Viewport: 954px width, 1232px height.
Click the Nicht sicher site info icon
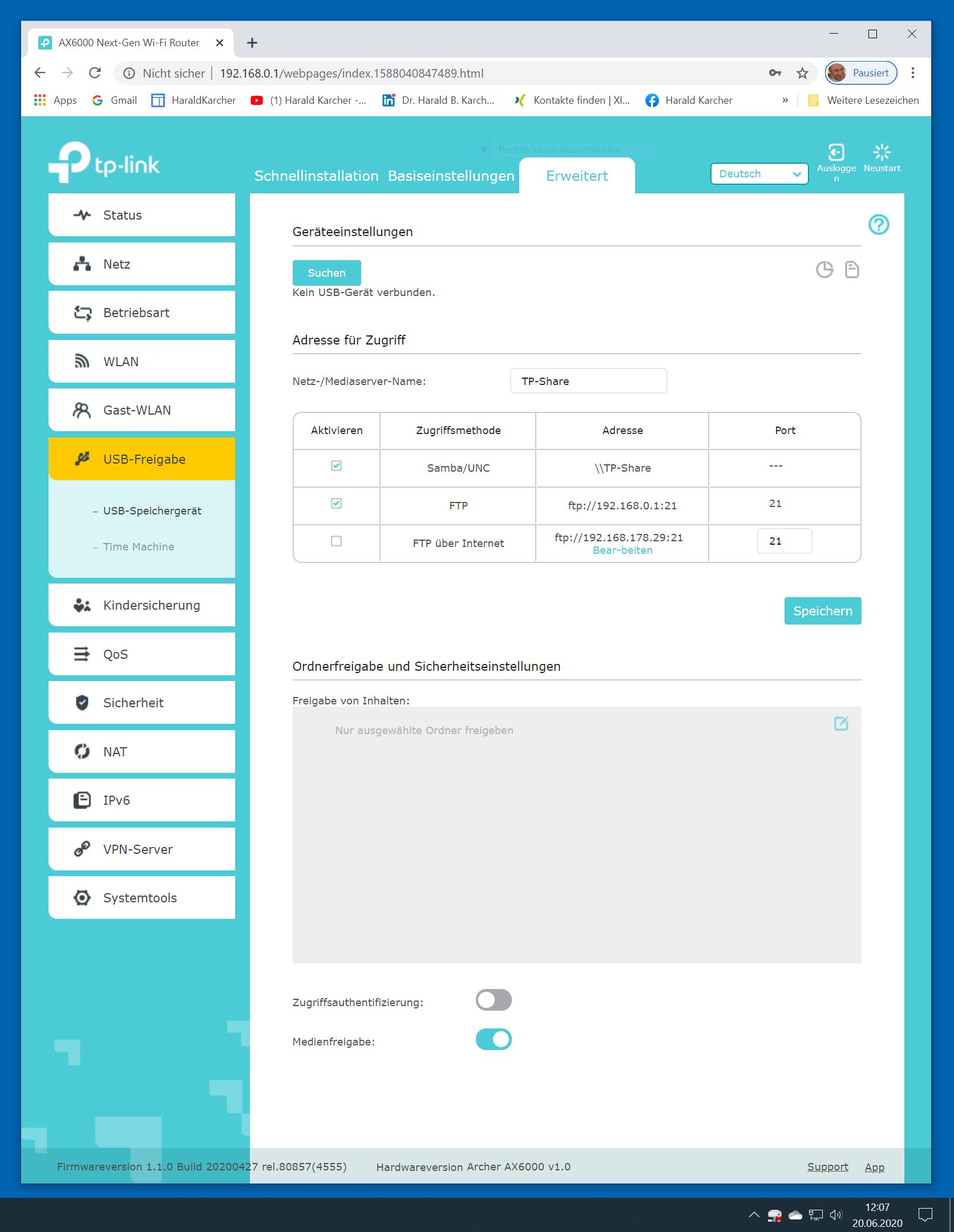(x=130, y=73)
